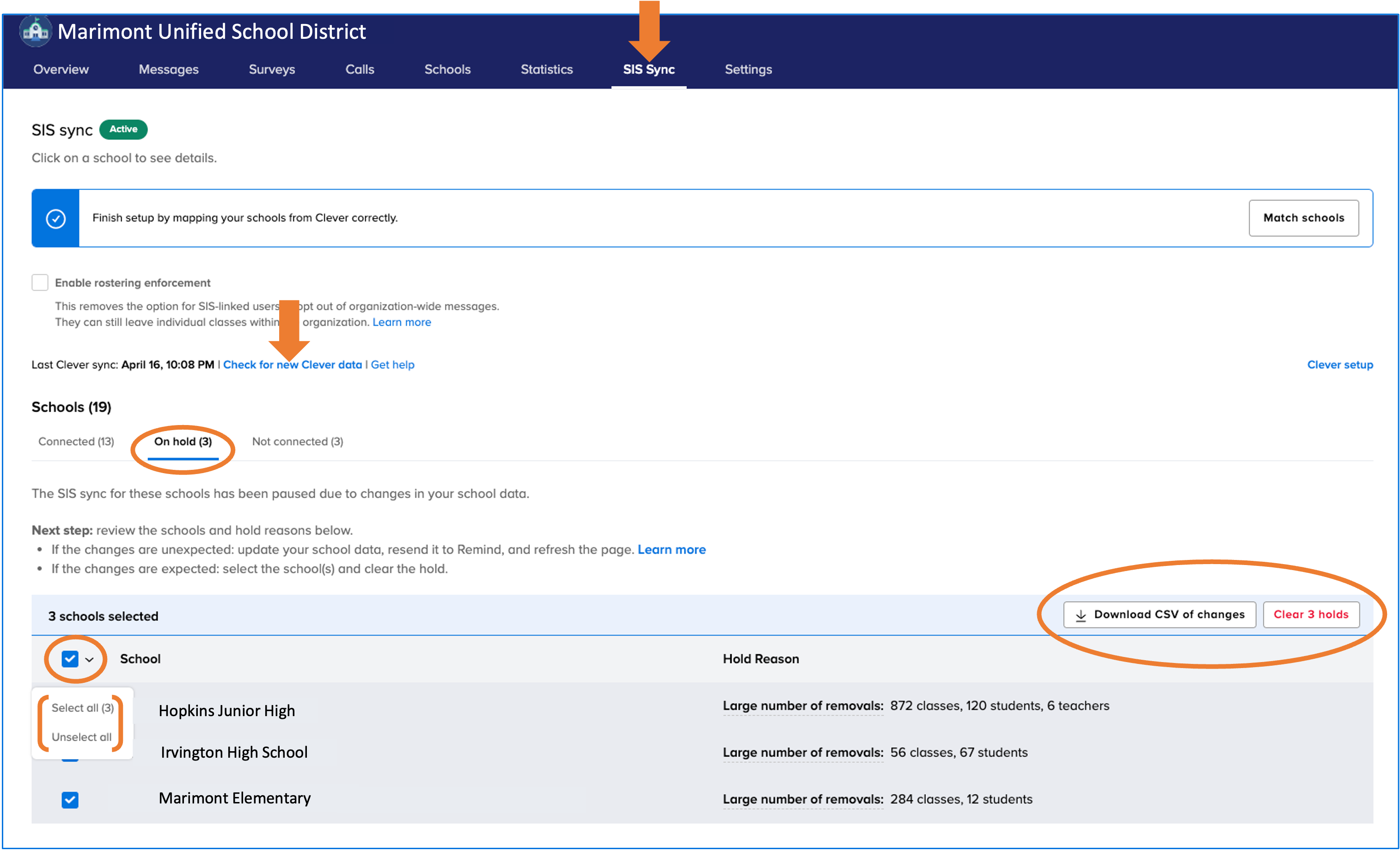The width and height of the screenshot is (1400, 851).
Task: Choose Unselect all option
Action: 81,737
